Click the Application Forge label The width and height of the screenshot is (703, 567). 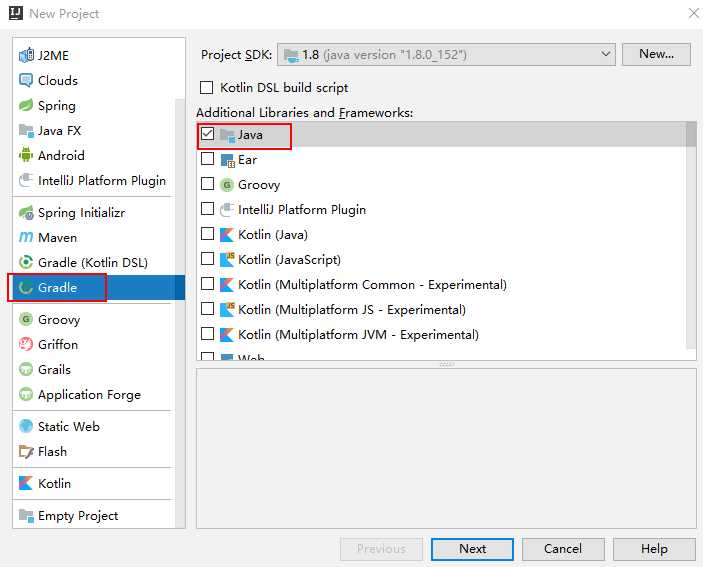[89, 394]
